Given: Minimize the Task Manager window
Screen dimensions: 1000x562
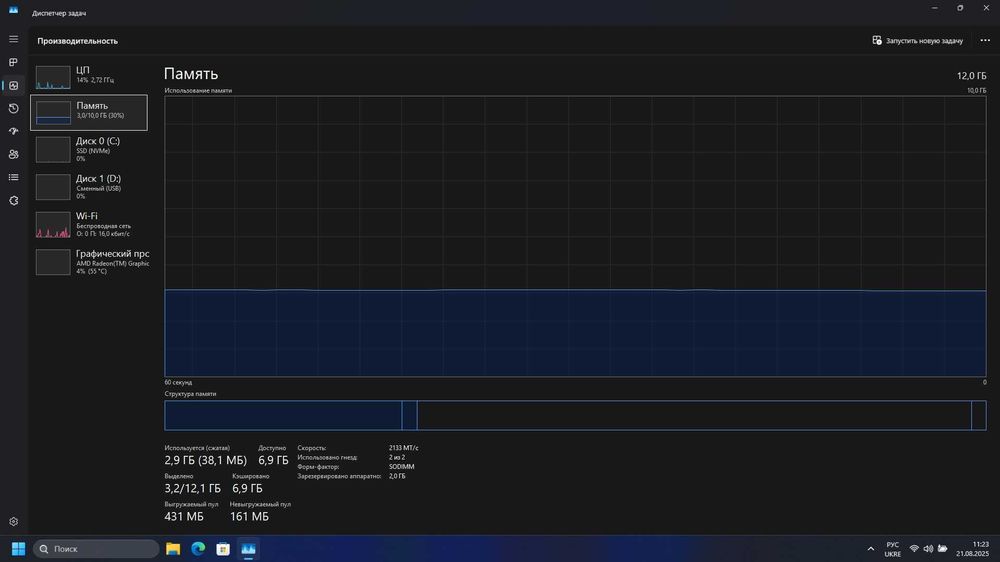Looking at the screenshot, I should [934, 8].
